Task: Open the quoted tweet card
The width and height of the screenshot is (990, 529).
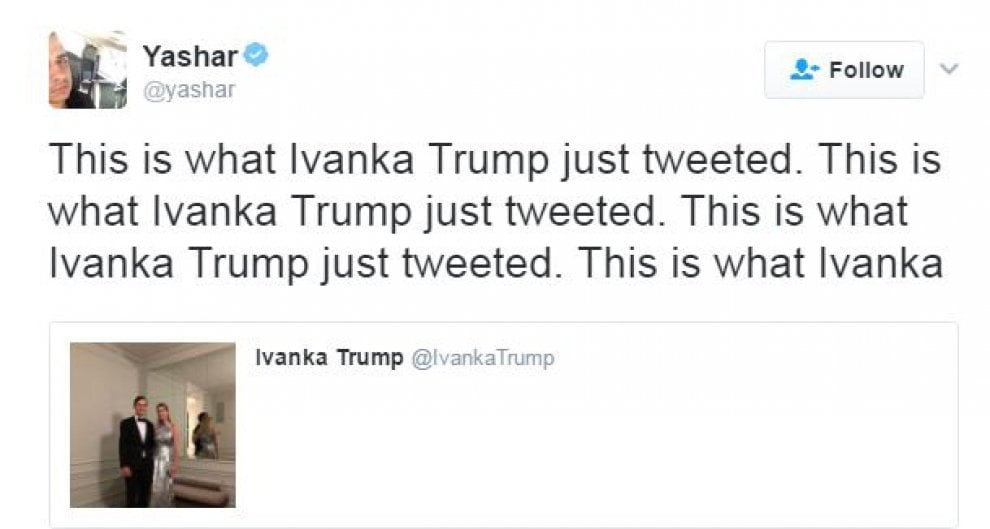Action: (504, 425)
